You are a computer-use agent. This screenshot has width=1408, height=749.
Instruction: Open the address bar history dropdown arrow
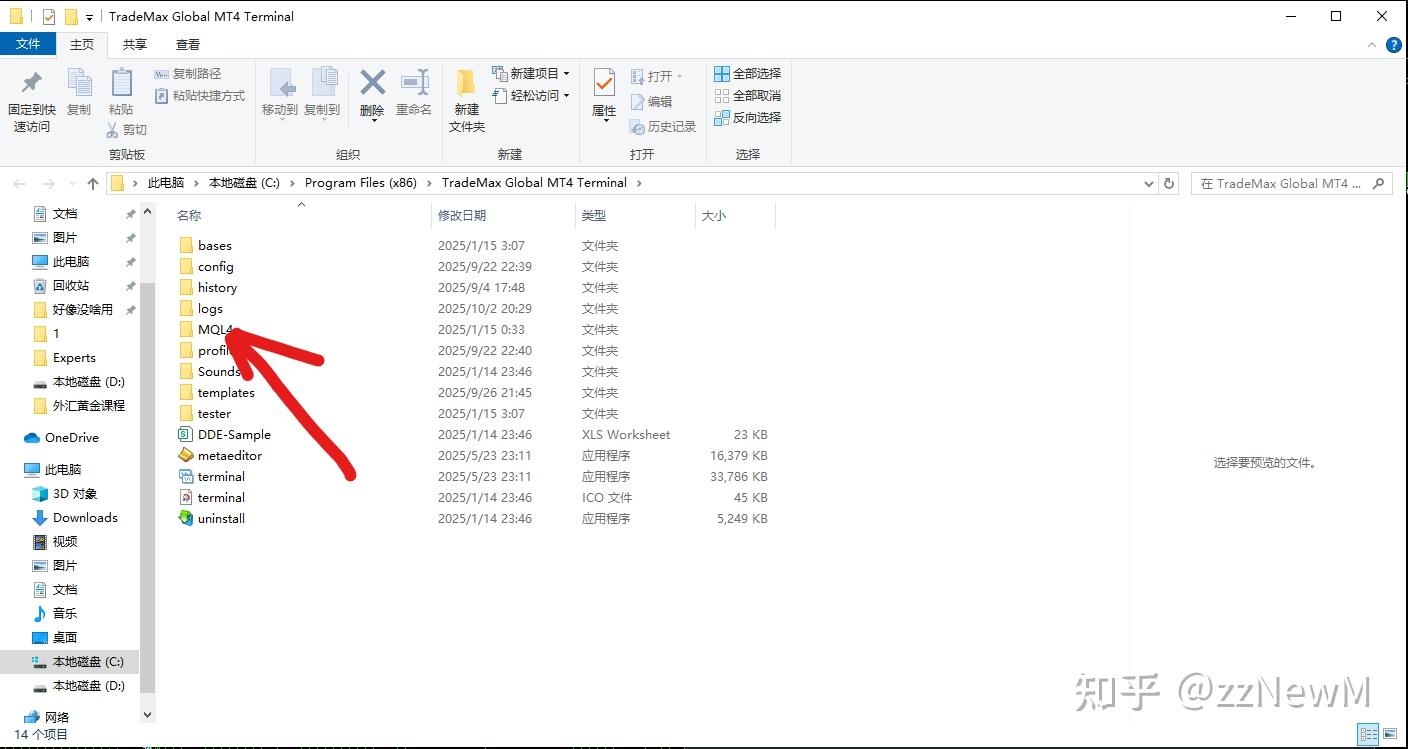[x=1148, y=183]
